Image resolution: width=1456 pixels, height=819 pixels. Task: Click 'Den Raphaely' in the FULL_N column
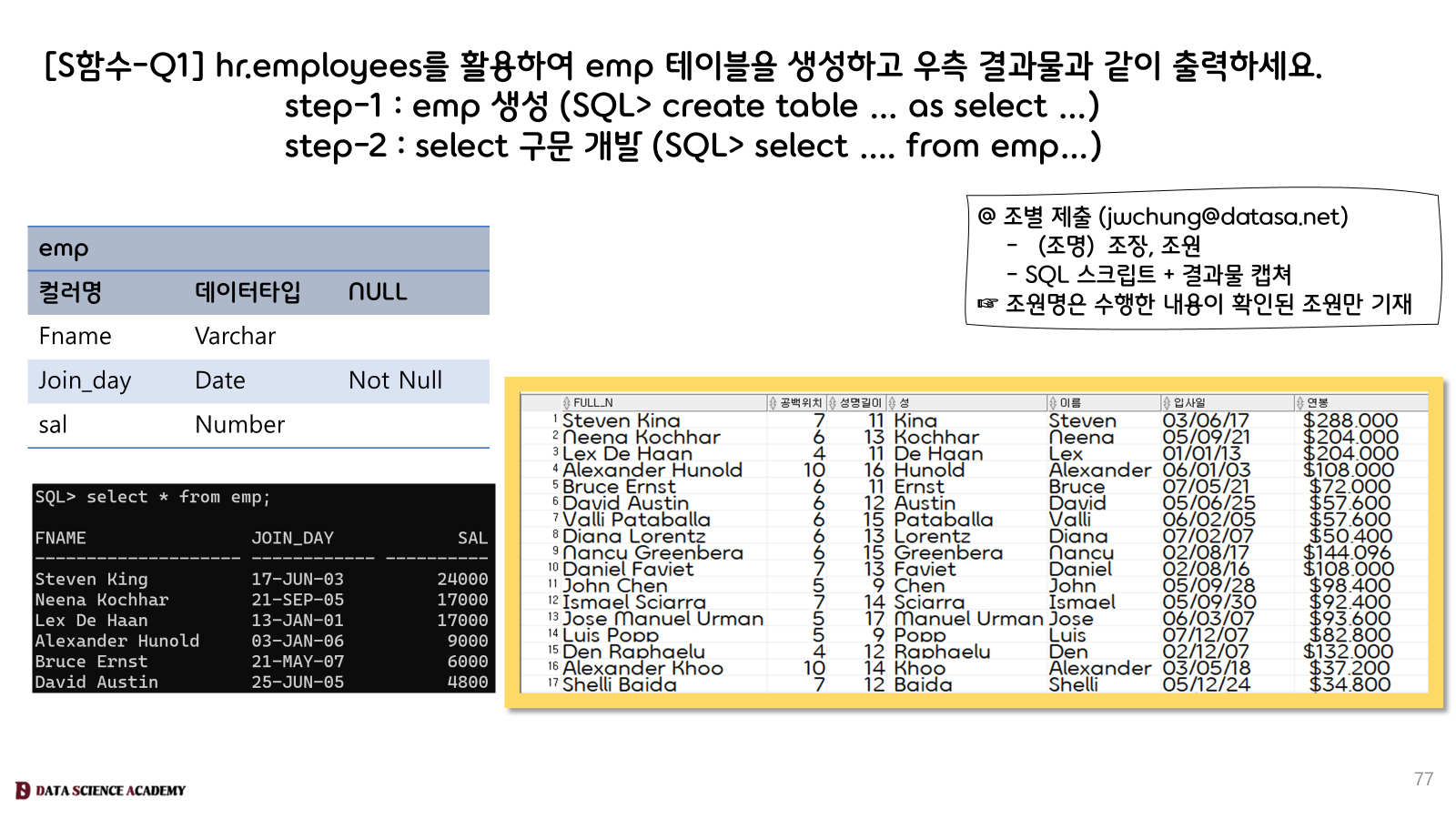click(633, 652)
